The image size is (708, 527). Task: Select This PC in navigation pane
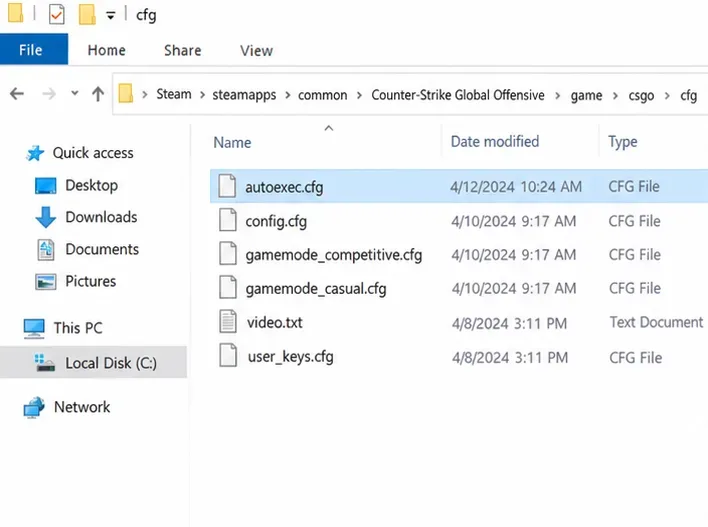pos(78,327)
